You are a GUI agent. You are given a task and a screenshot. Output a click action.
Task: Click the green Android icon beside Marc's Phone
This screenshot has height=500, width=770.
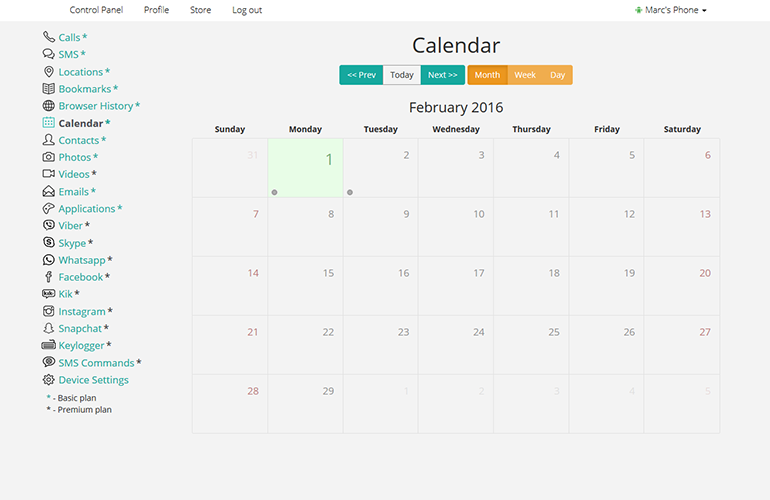638,10
